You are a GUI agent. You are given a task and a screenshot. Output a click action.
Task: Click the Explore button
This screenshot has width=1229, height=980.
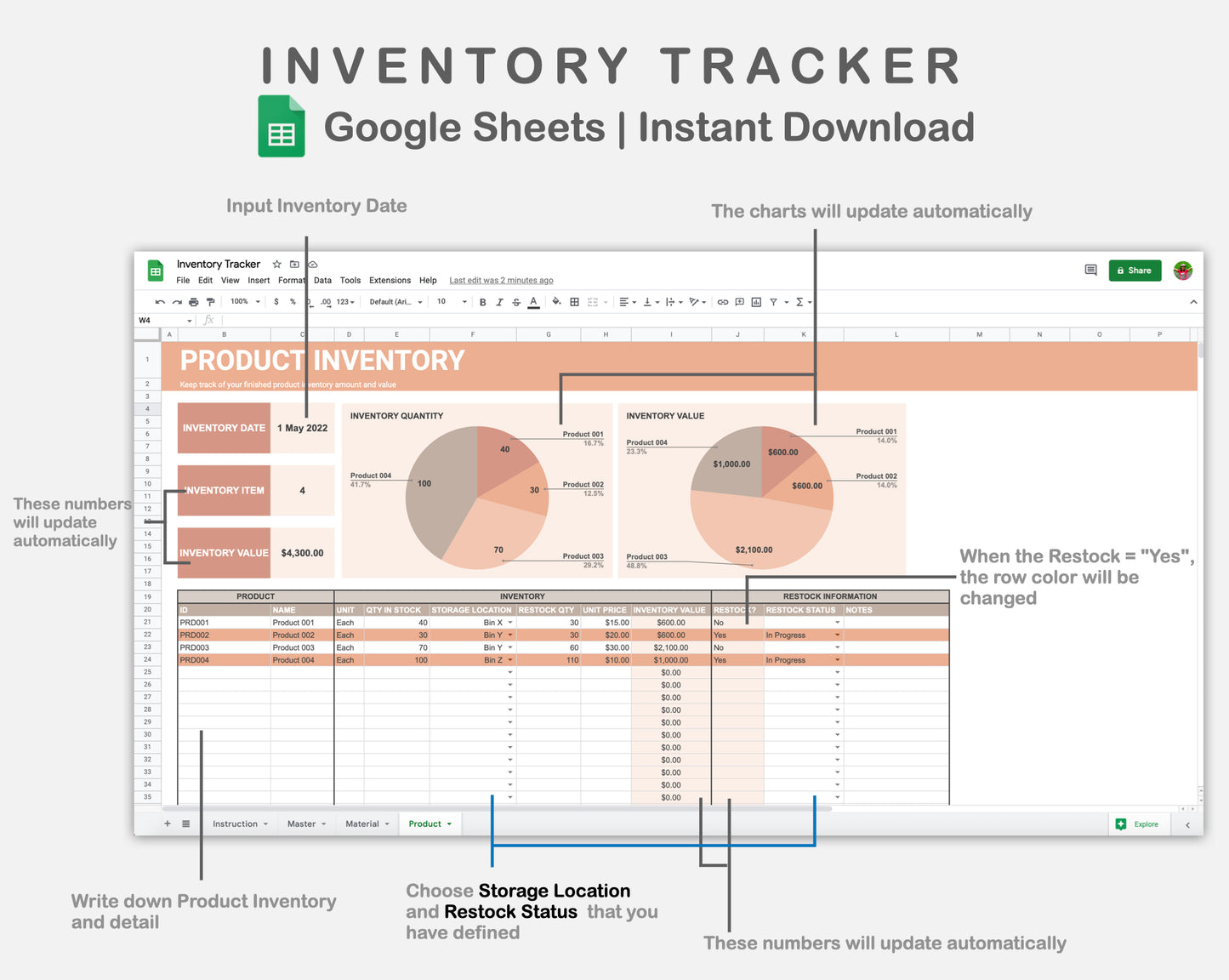point(1139,823)
